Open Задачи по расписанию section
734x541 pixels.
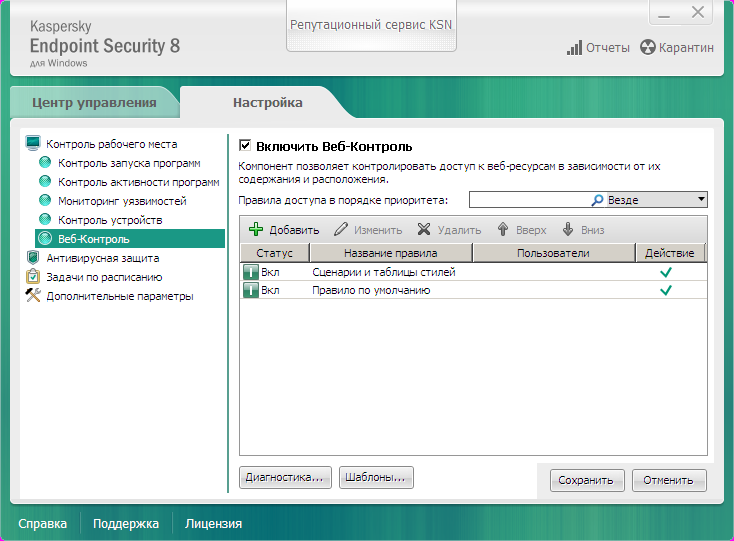[x=104, y=277]
